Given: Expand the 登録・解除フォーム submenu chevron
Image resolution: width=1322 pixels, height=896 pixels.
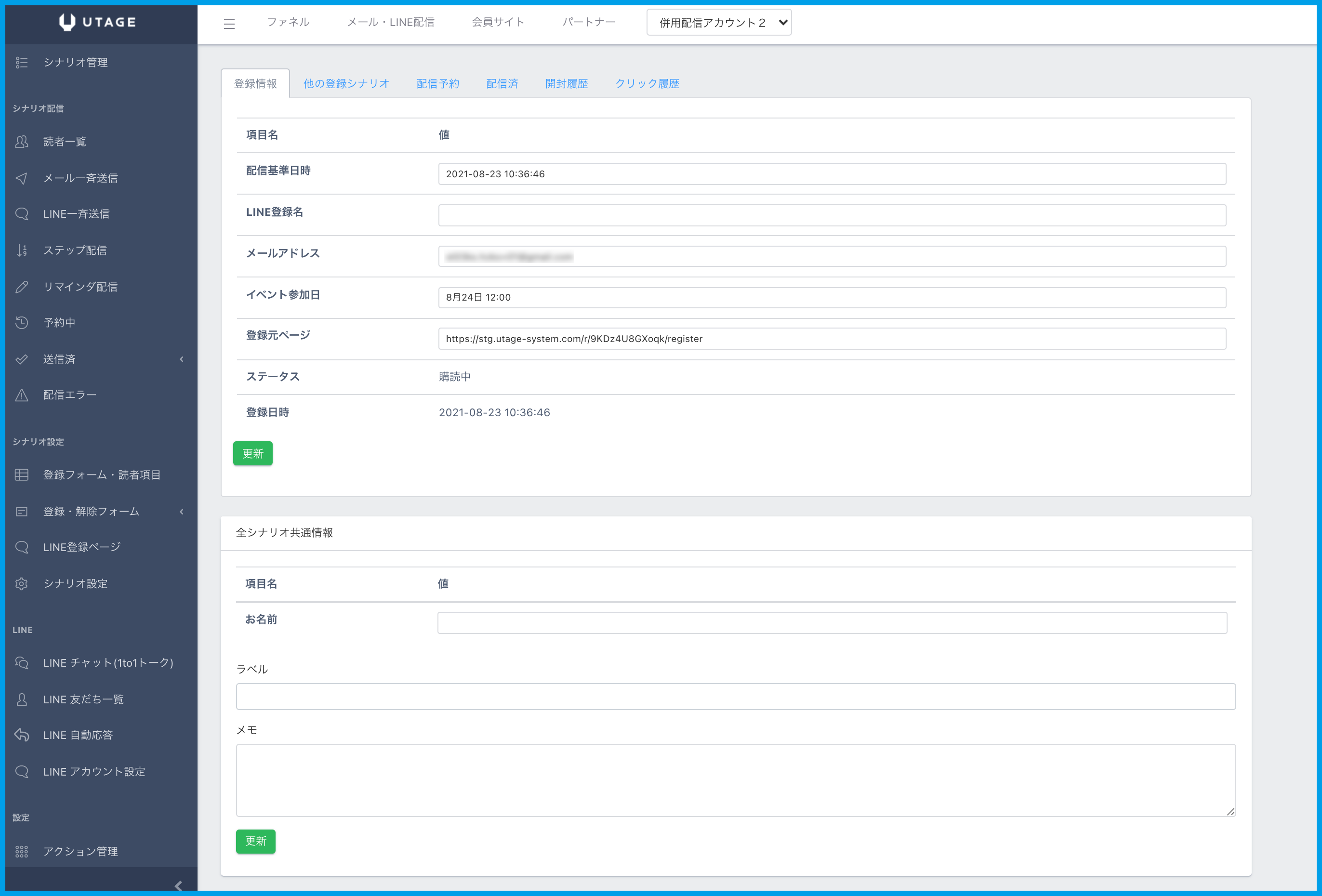Looking at the screenshot, I should tap(182, 512).
